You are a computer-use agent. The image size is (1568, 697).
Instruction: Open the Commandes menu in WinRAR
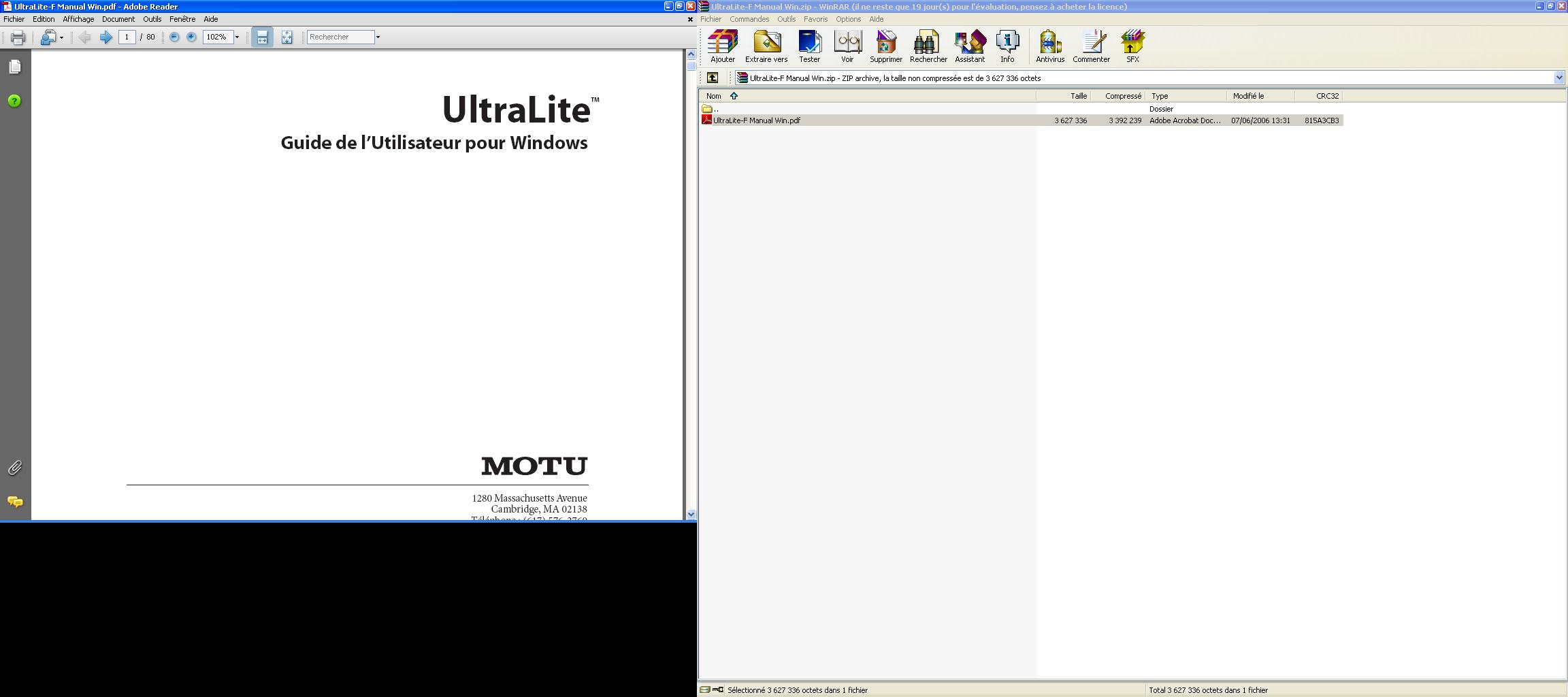pos(749,19)
